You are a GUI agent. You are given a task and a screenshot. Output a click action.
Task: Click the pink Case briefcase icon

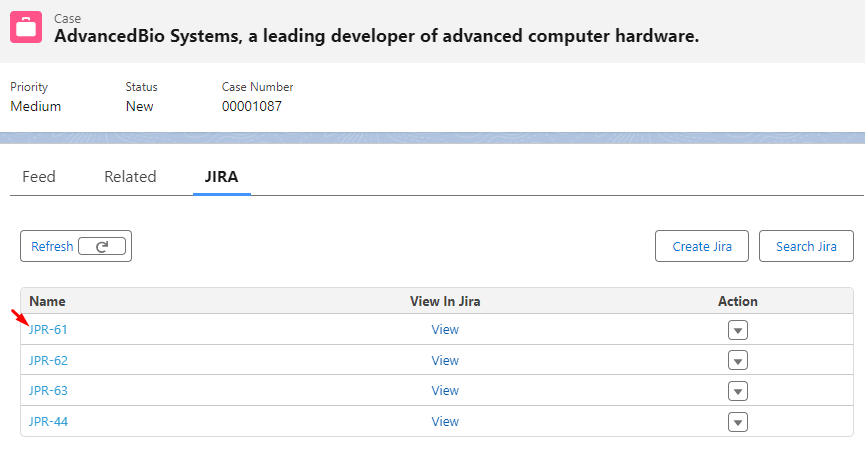26,27
